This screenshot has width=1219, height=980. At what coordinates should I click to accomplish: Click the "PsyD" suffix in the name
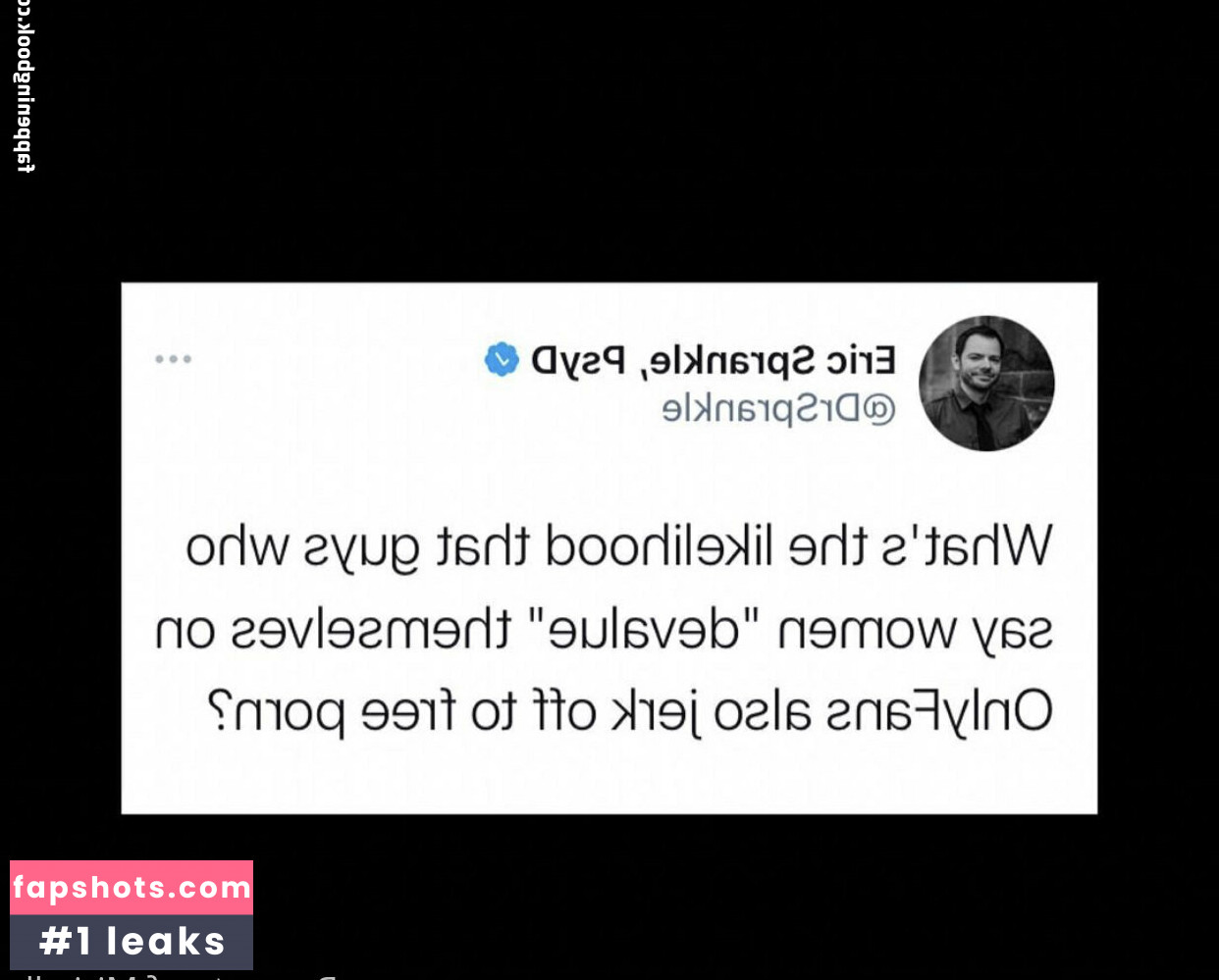pyautogui.click(x=579, y=362)
